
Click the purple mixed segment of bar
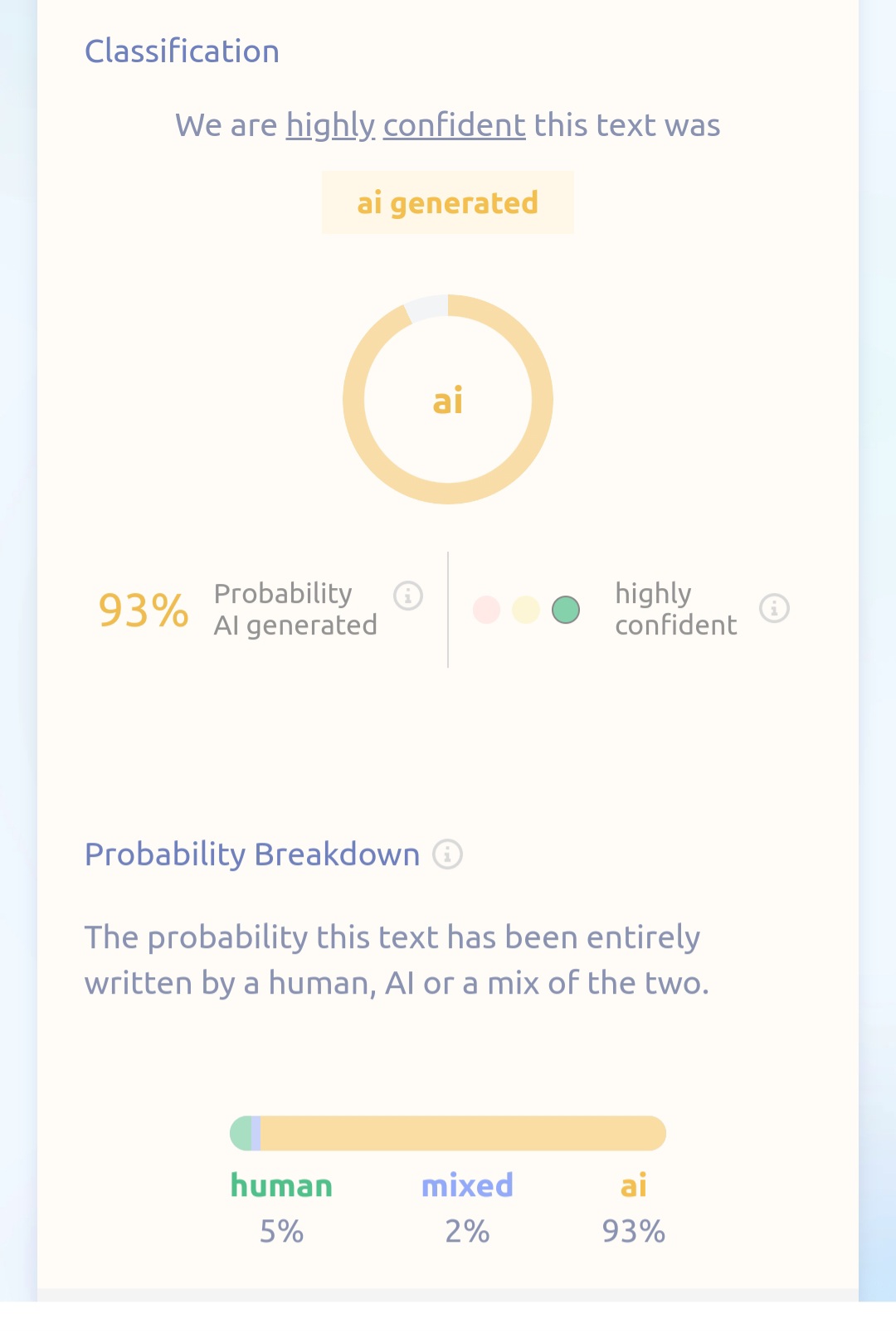[256, 1133]
